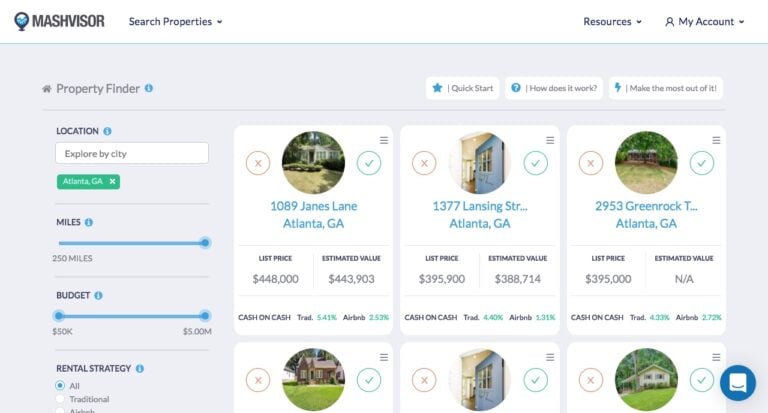Reject the 1089 Janes Lane property
The image size is (768, 413).
click(258, 162)
